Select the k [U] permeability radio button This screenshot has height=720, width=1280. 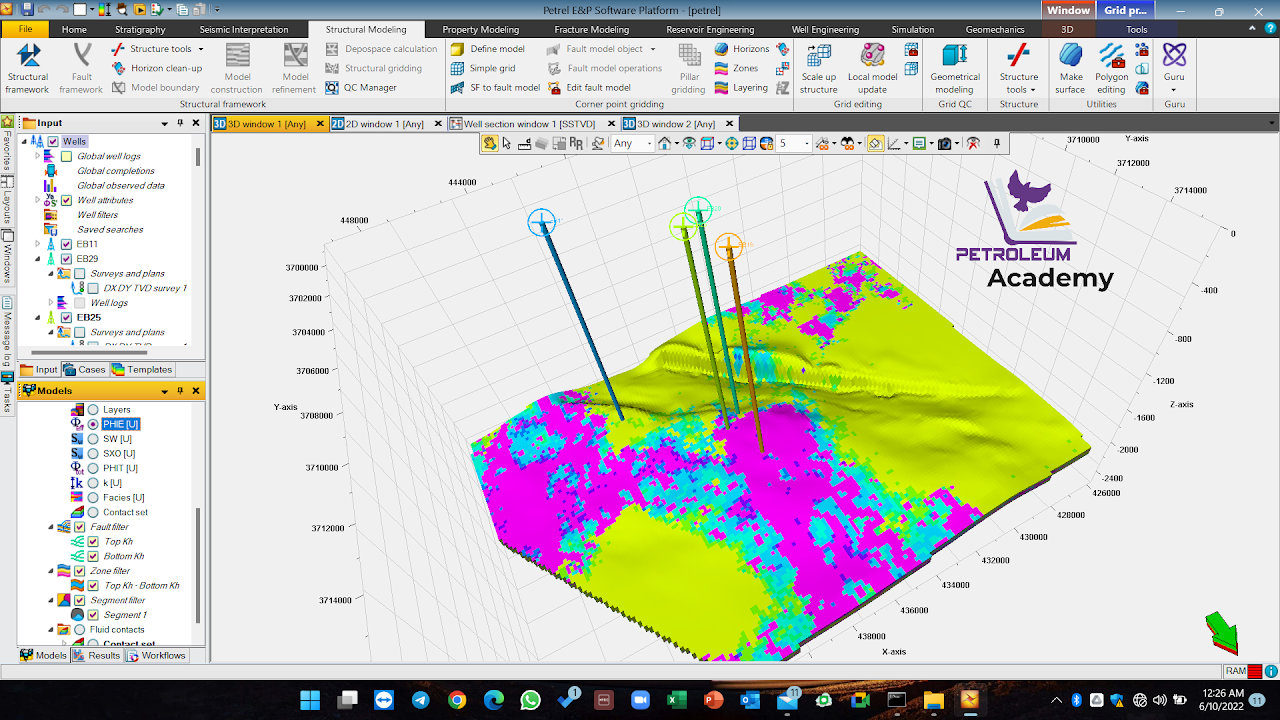(x=93, y=483)
